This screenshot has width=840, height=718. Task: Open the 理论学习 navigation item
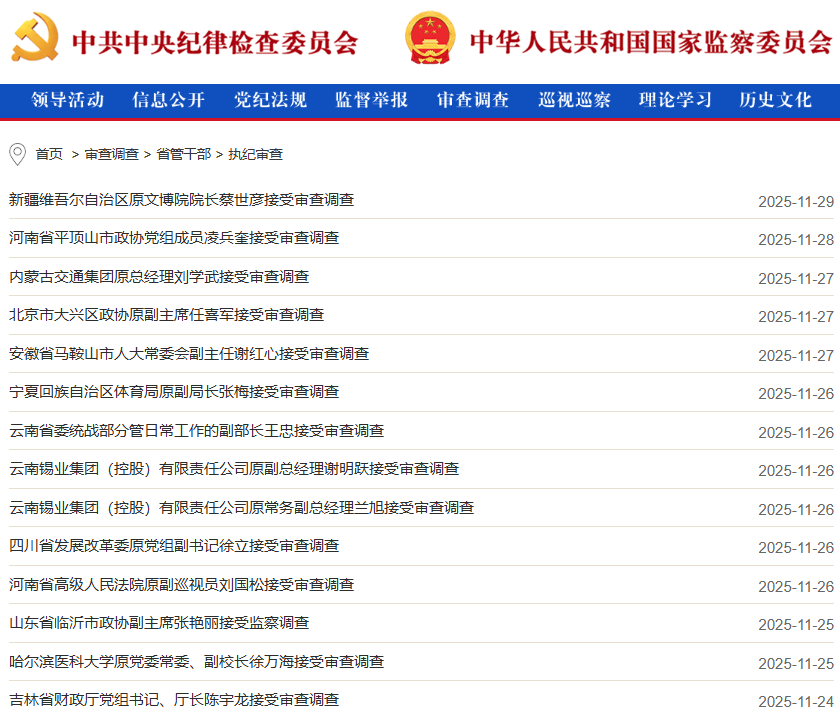pos(675,100)
